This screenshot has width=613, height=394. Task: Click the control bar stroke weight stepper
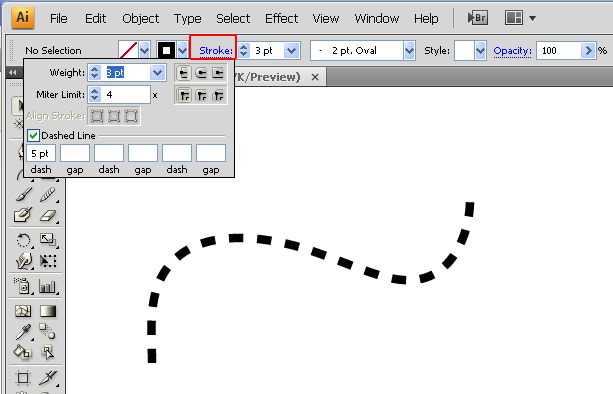[x=244, y=50]
